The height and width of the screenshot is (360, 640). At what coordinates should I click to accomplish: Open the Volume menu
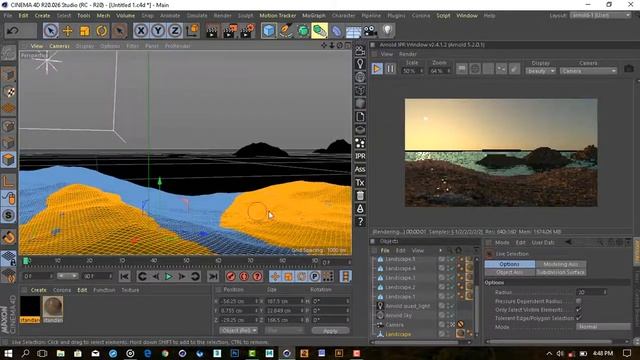click(x=126, y=16)
